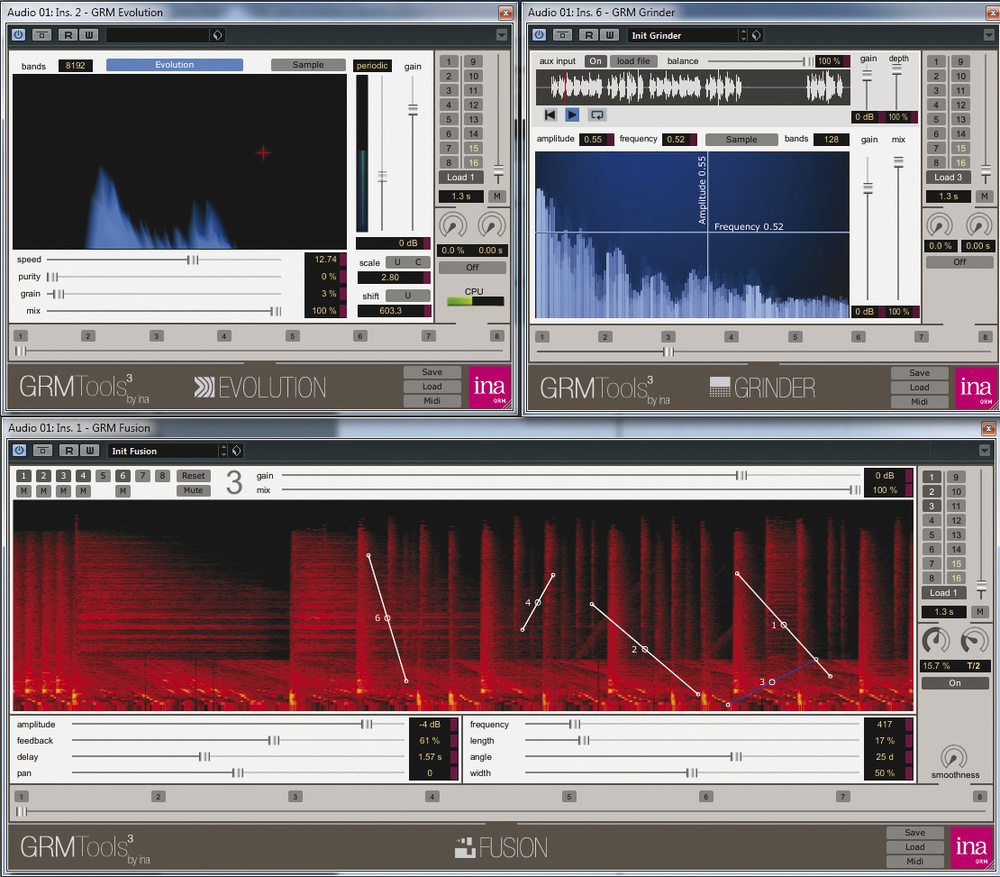Click the bypass icon in GRM Grinder toolbar
Image resolution: width=1000 pixels, height=877 pixels.
click(562, 35)
